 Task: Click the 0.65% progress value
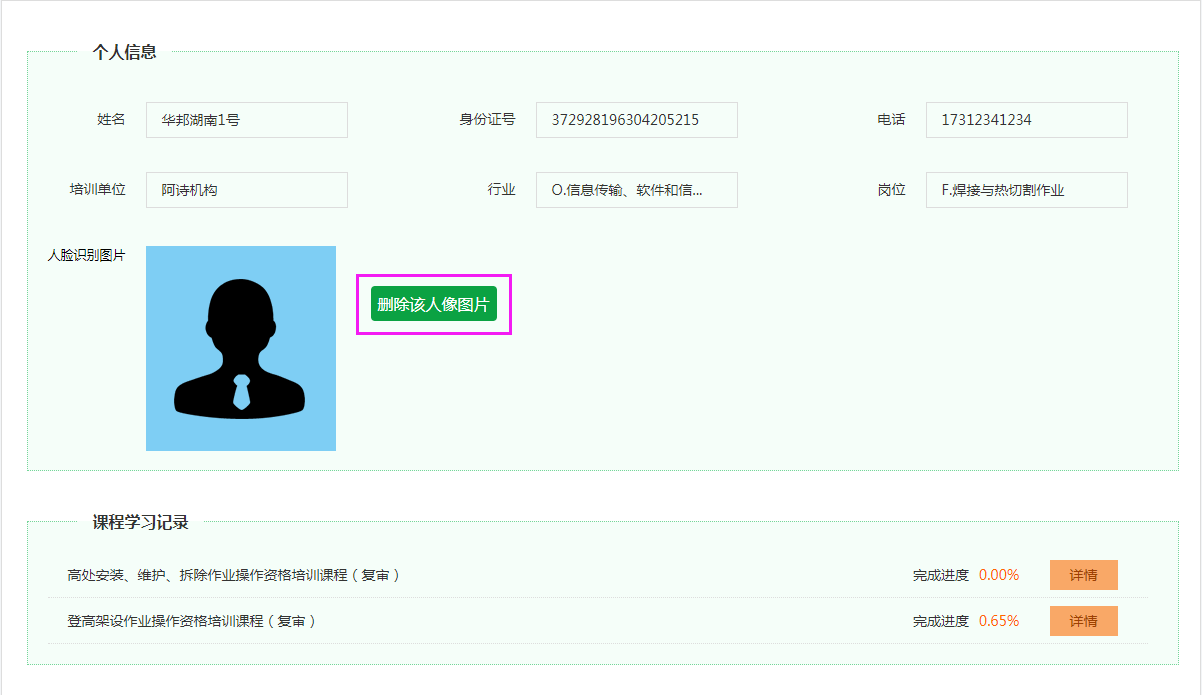pos(999,621)
